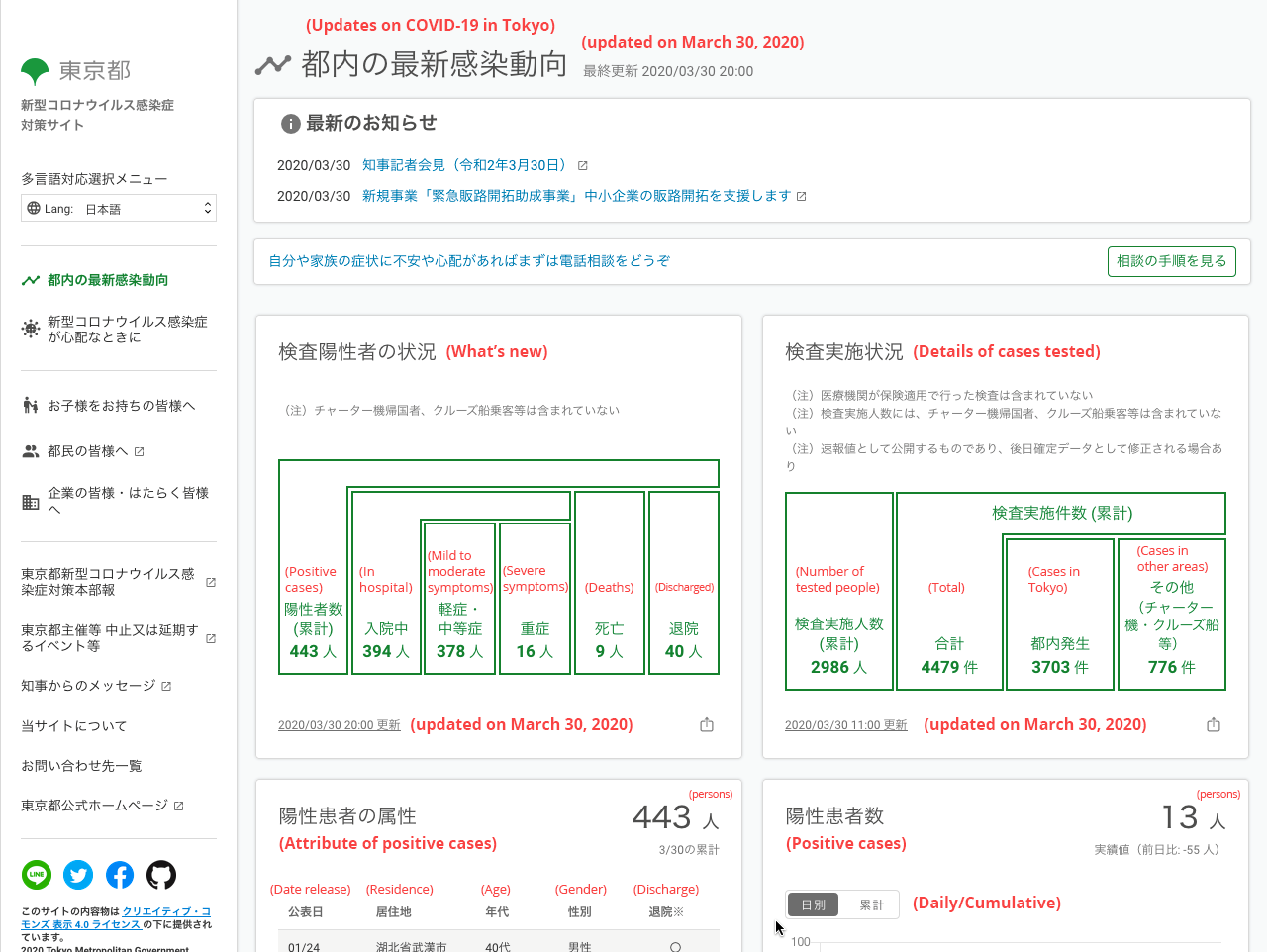The width and height of the screenshot is (1267, 952).
Task: Sort table by 公表日 column header
Action: (305, 912)
